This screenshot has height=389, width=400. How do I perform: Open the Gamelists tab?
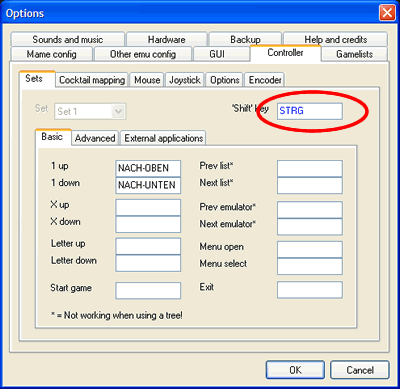(354, 54)
